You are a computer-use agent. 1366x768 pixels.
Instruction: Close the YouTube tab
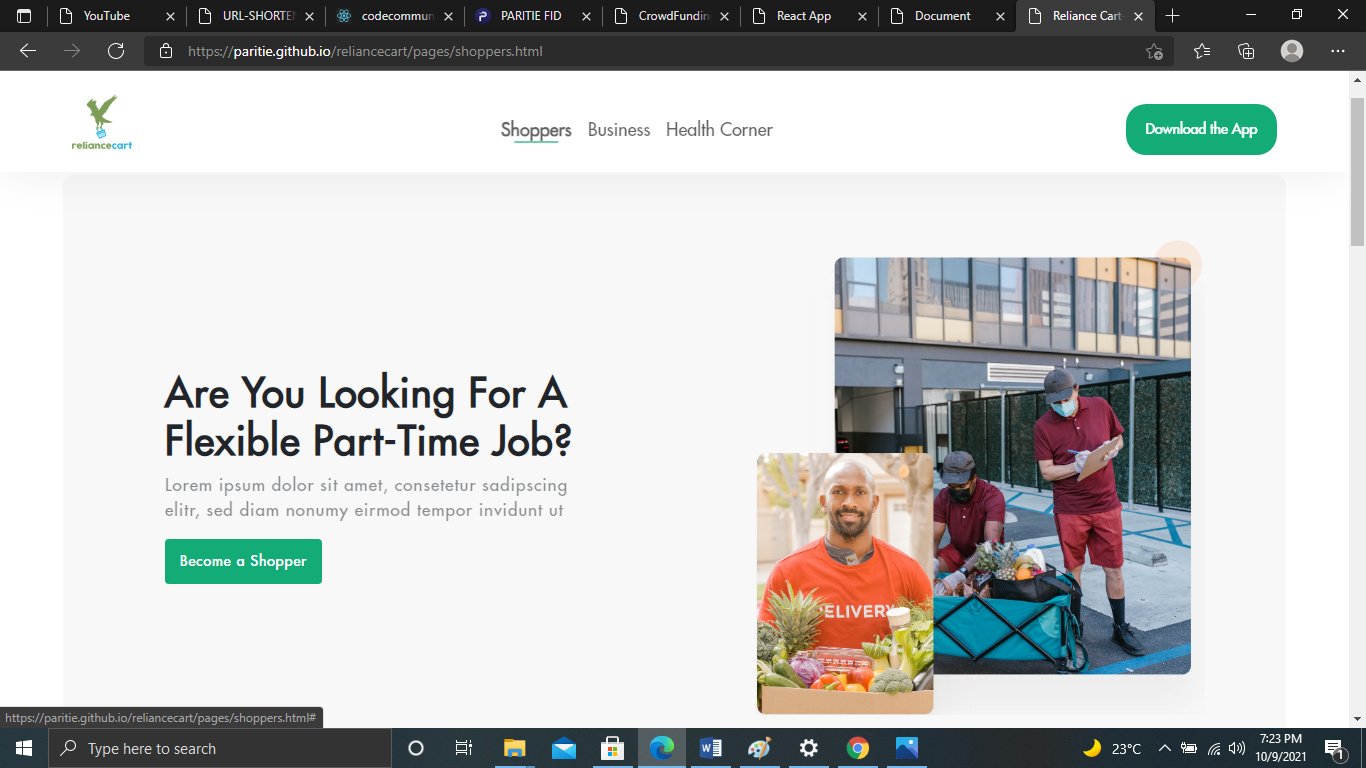[x=170, y=16]
